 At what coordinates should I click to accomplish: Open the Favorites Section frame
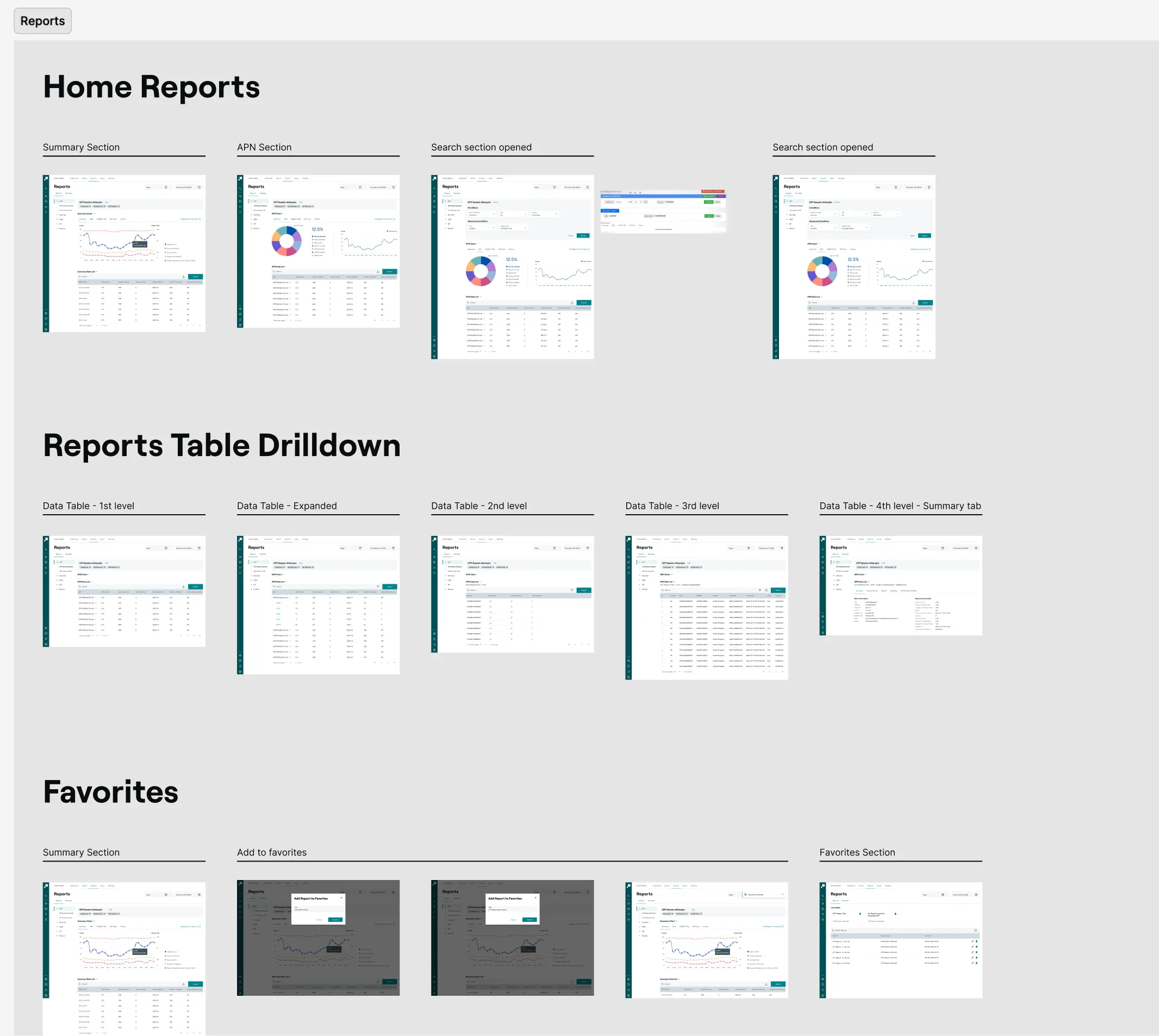[x=901, y=940]
